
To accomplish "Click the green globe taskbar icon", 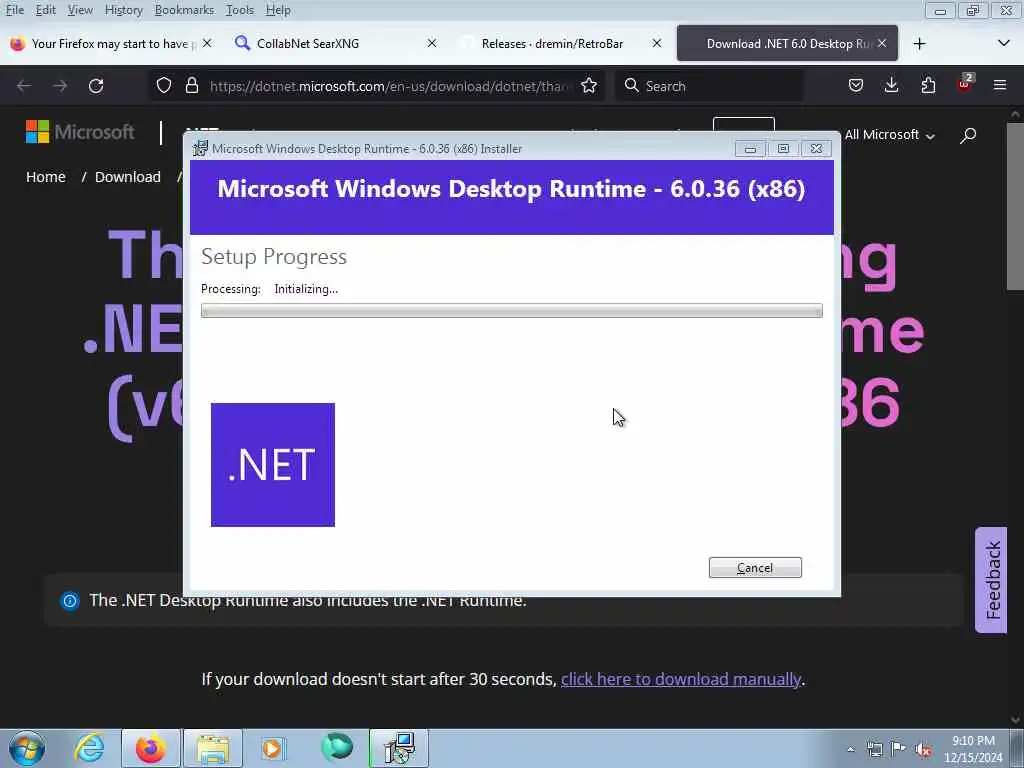I will [x=337, y=748].
